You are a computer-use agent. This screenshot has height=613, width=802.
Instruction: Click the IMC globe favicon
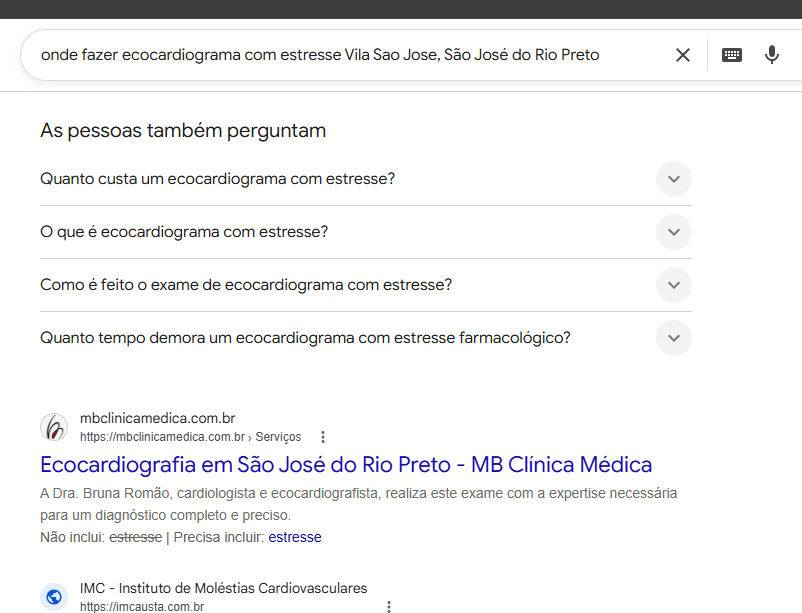(54, 597)
